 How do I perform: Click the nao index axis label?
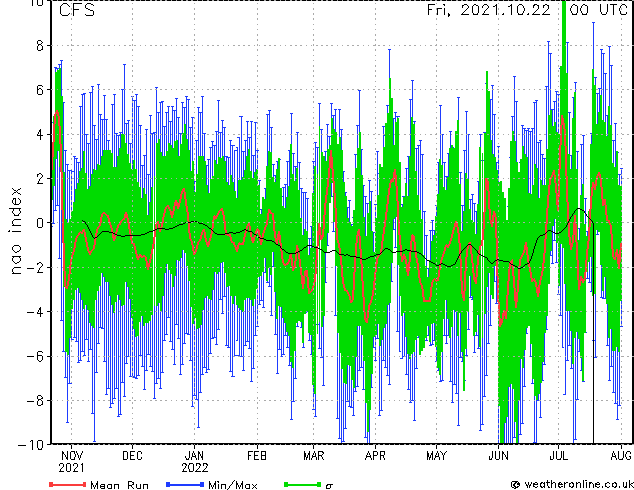coord(15,231)
